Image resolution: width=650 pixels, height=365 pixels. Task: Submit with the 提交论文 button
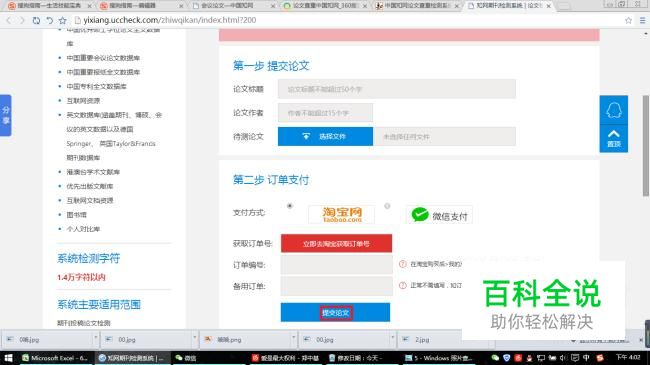[335, 312]
